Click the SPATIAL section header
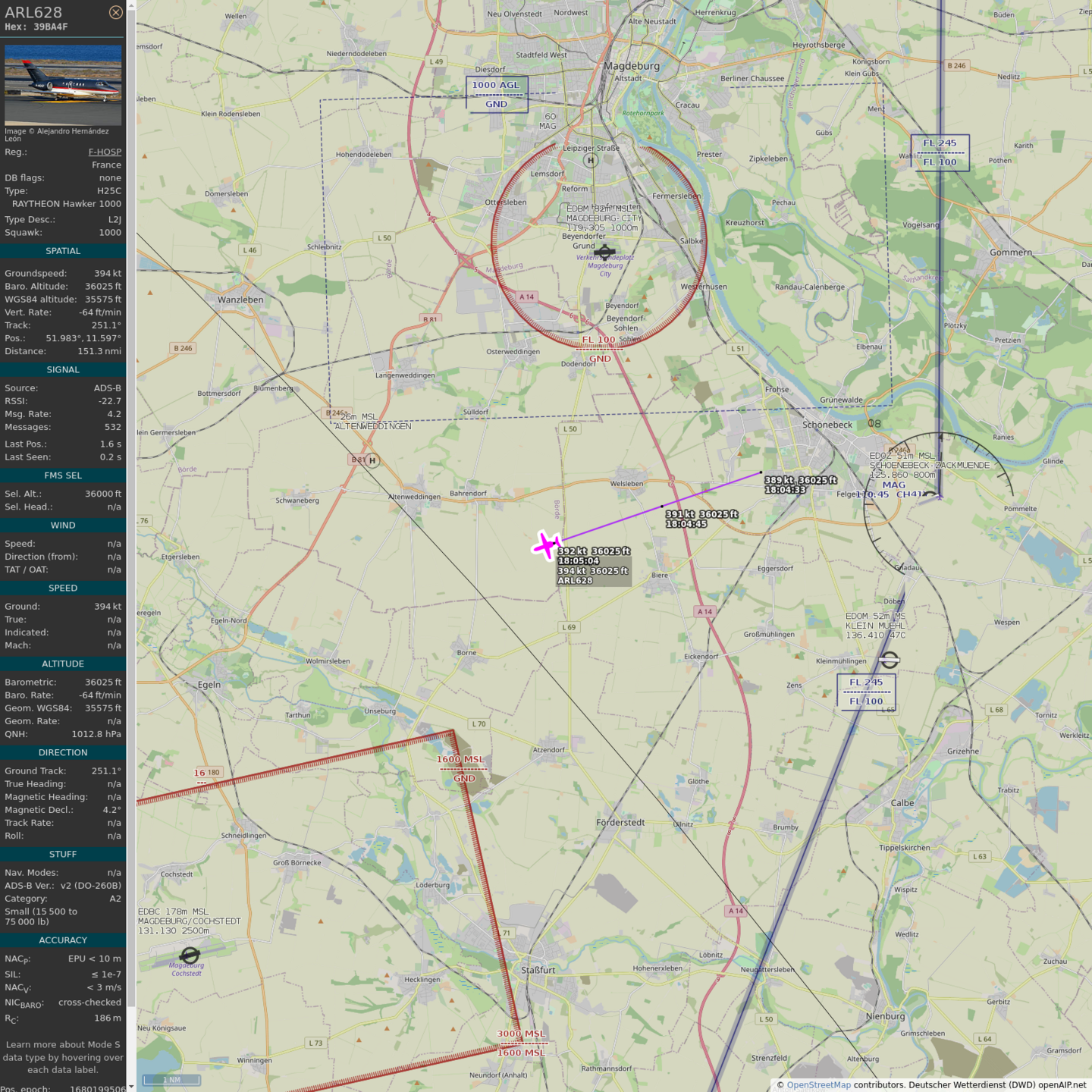 click(x=63, y=251)
